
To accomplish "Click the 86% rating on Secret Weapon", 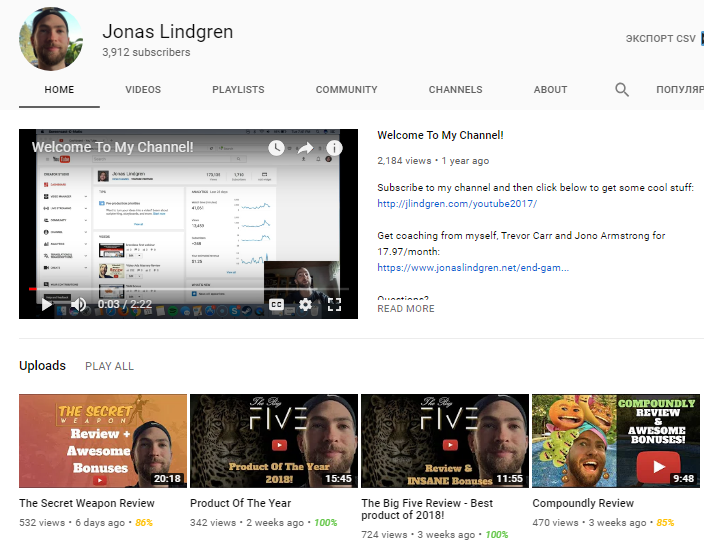I will point(144,523).
